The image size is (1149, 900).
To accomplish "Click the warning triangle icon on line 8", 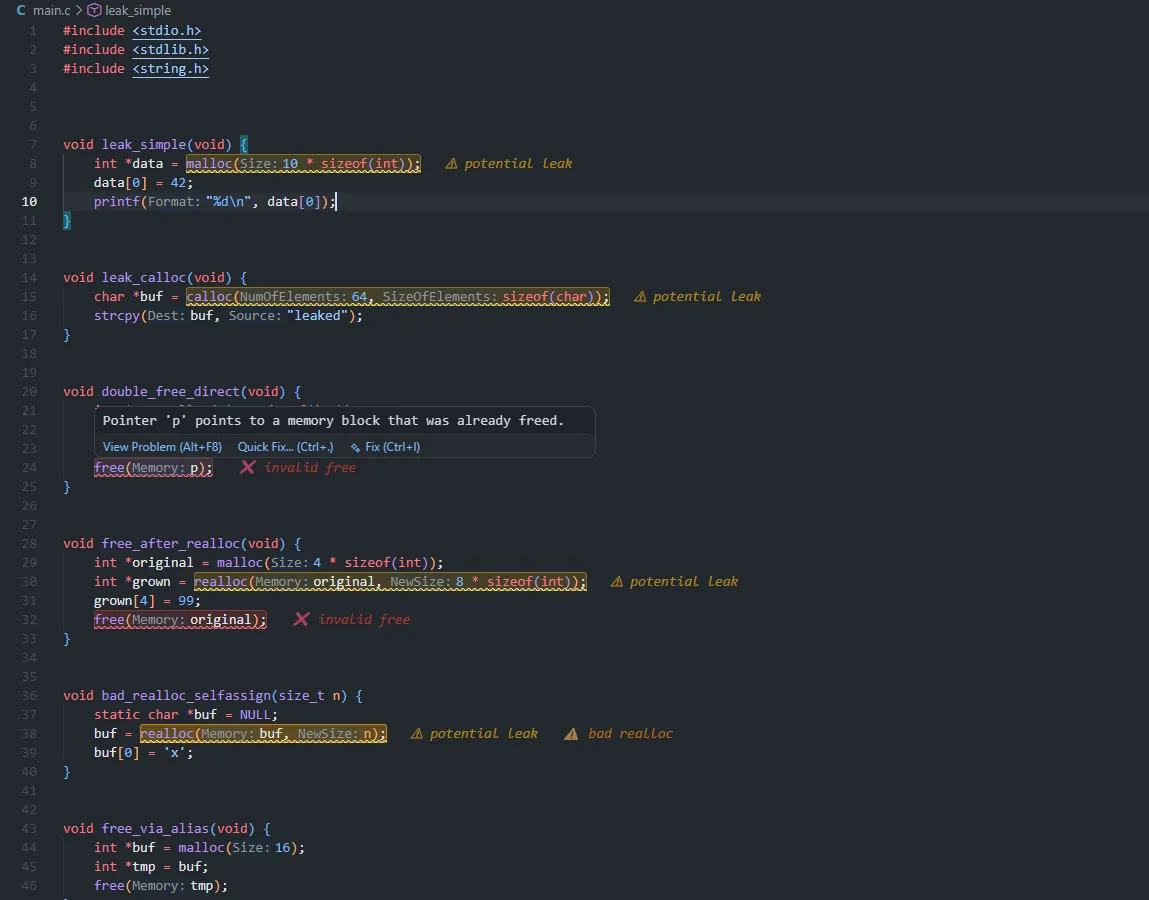I will pyautogui.click(x=451, y=163).
